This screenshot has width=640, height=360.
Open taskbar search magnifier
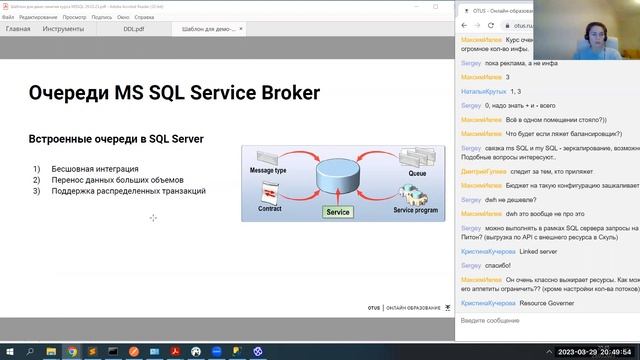point(30,351)
